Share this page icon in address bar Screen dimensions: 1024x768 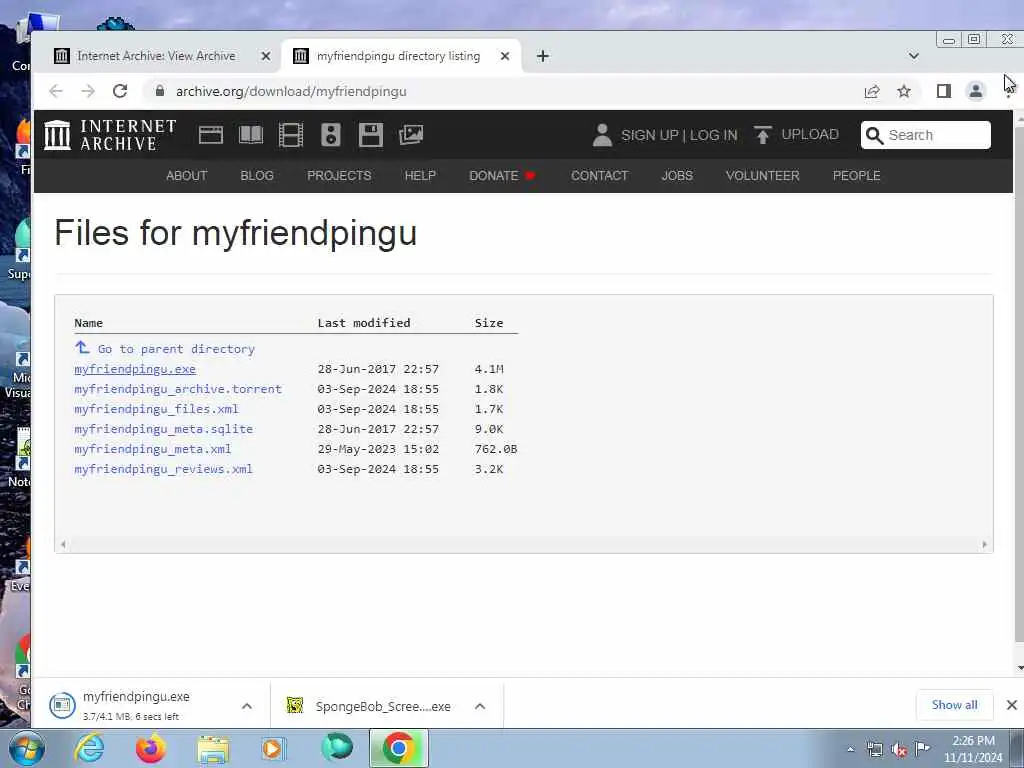pos(872,91)
